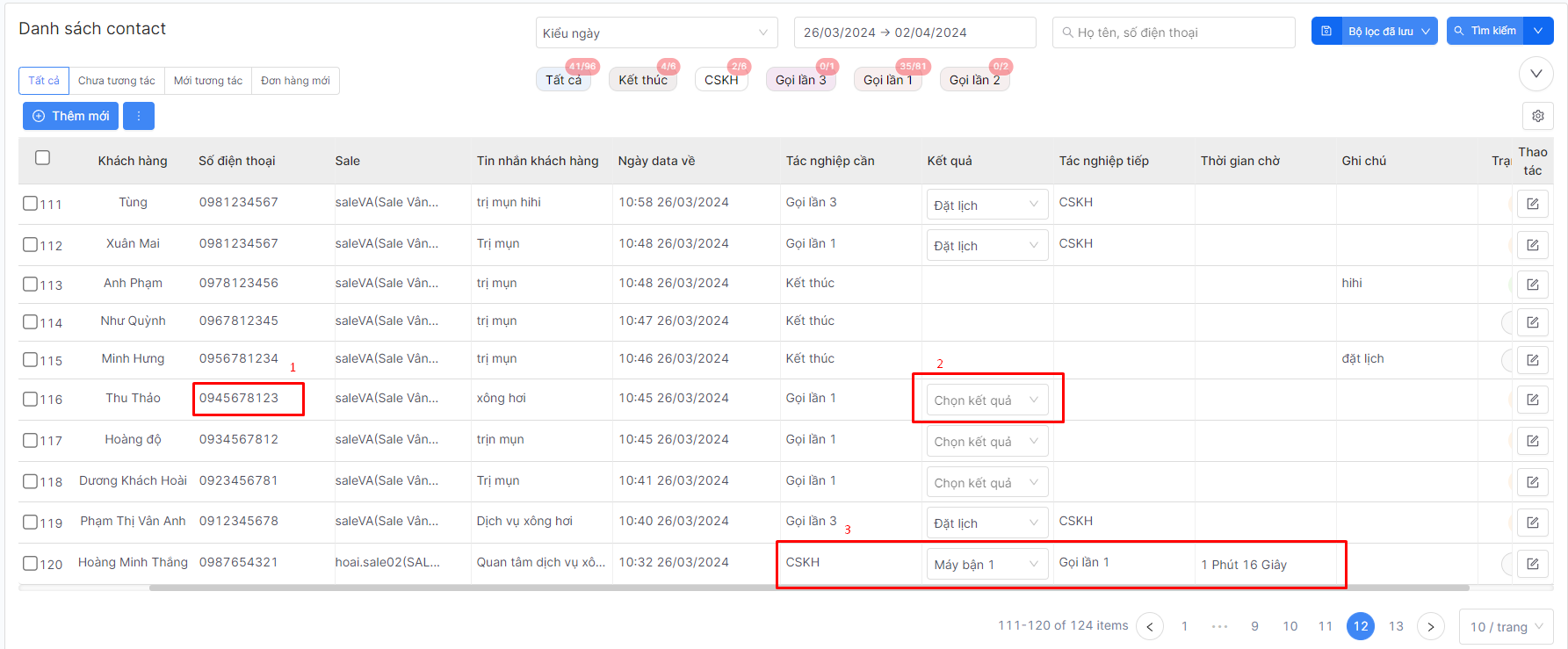Click the Tìm kiếm search button
The image size is (1568, 649).
(x=1485, y=31)
